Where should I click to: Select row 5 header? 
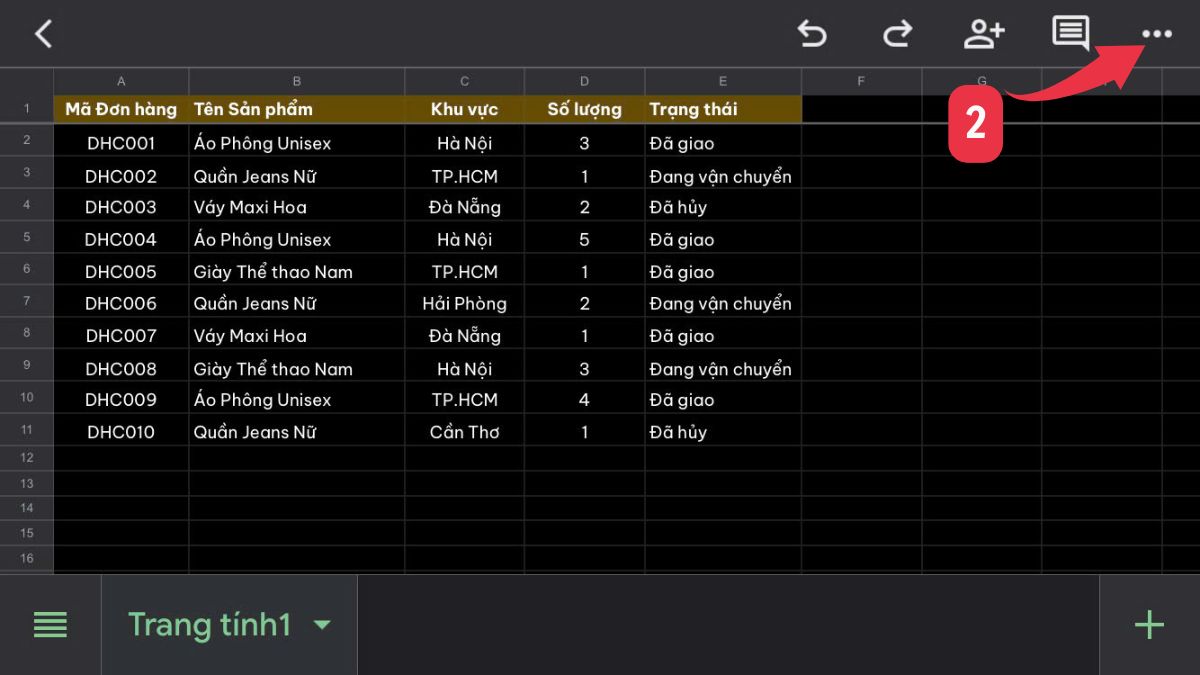(x=26, y=239)
